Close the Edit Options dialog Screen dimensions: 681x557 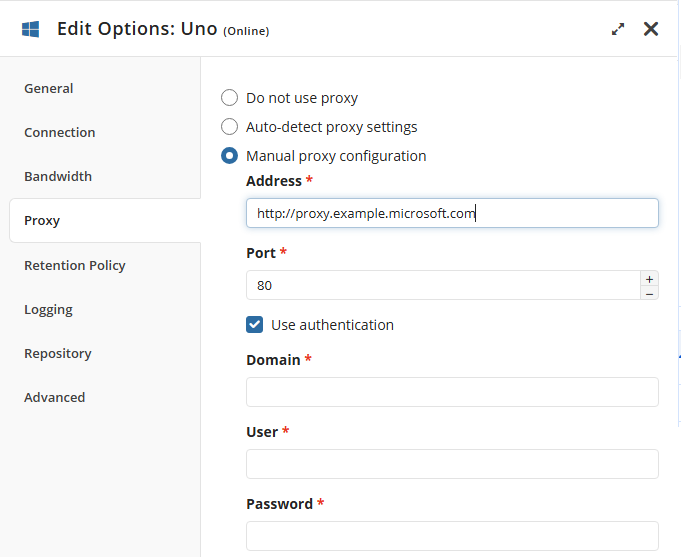(x=651, y=29)
